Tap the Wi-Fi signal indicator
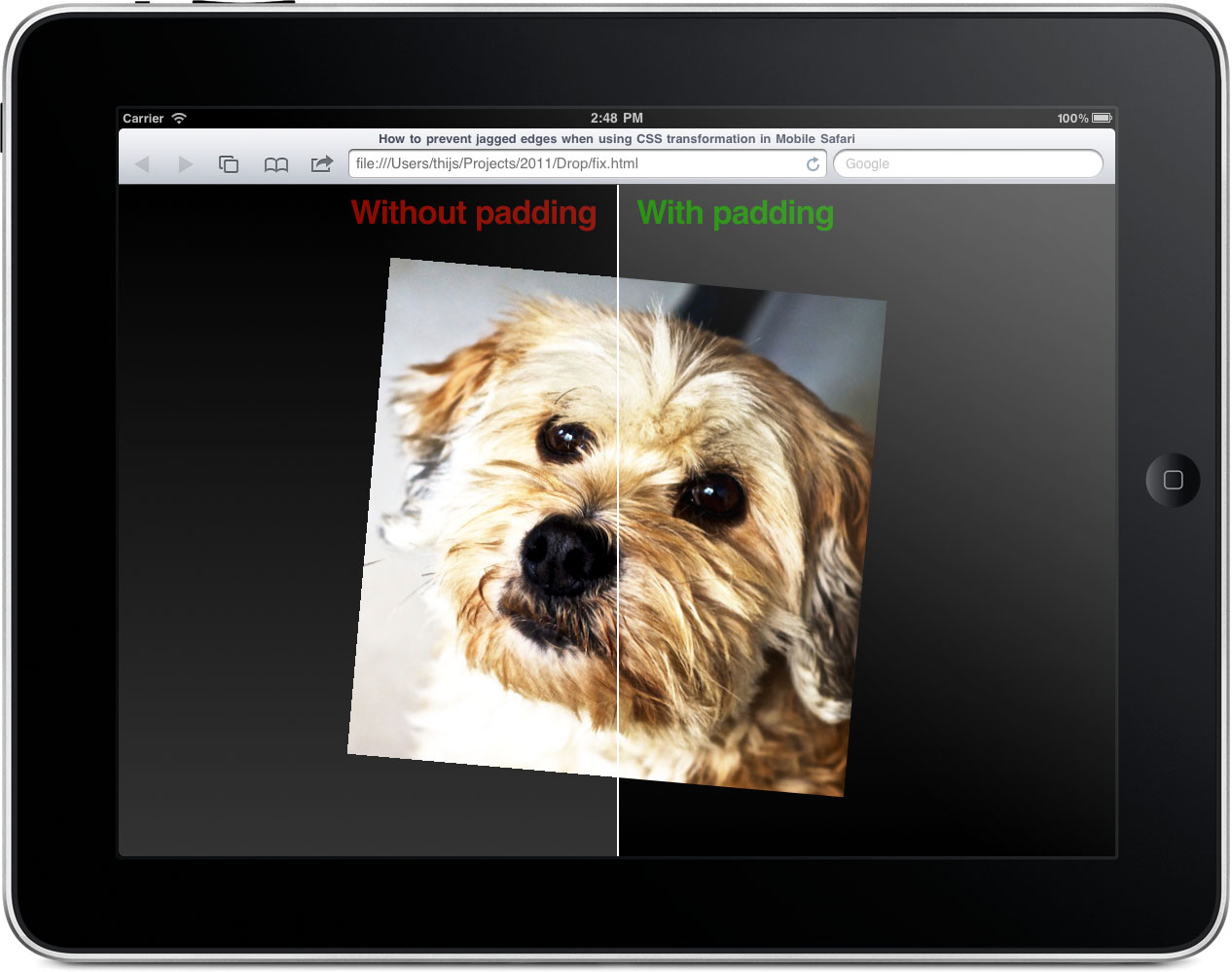 [180, 118]
